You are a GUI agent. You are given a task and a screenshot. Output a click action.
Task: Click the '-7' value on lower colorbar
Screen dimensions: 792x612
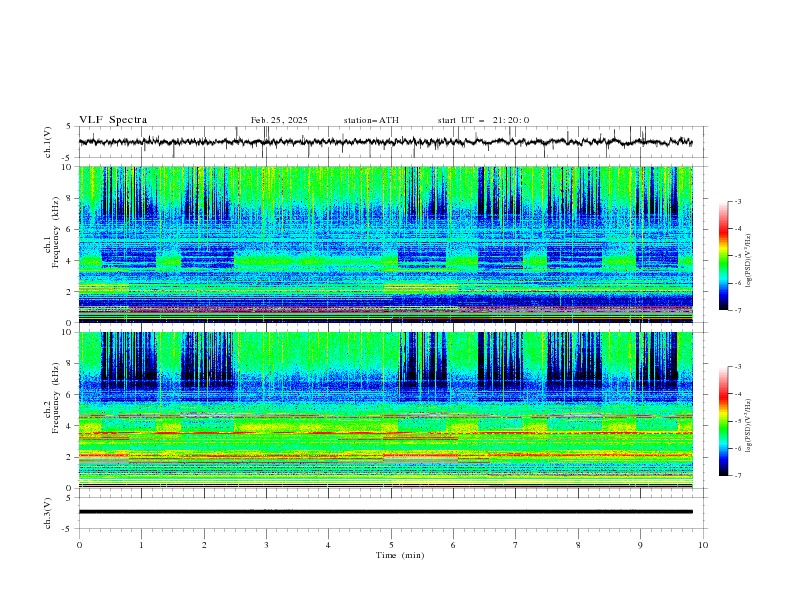pyautogui.click(x=737, y=475)
